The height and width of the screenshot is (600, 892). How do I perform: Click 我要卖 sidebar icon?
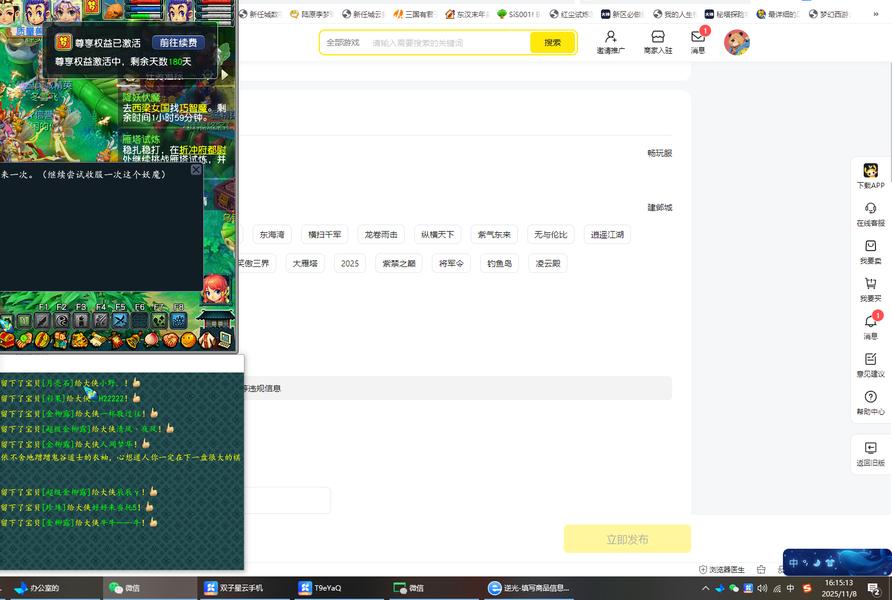point(870,252)
